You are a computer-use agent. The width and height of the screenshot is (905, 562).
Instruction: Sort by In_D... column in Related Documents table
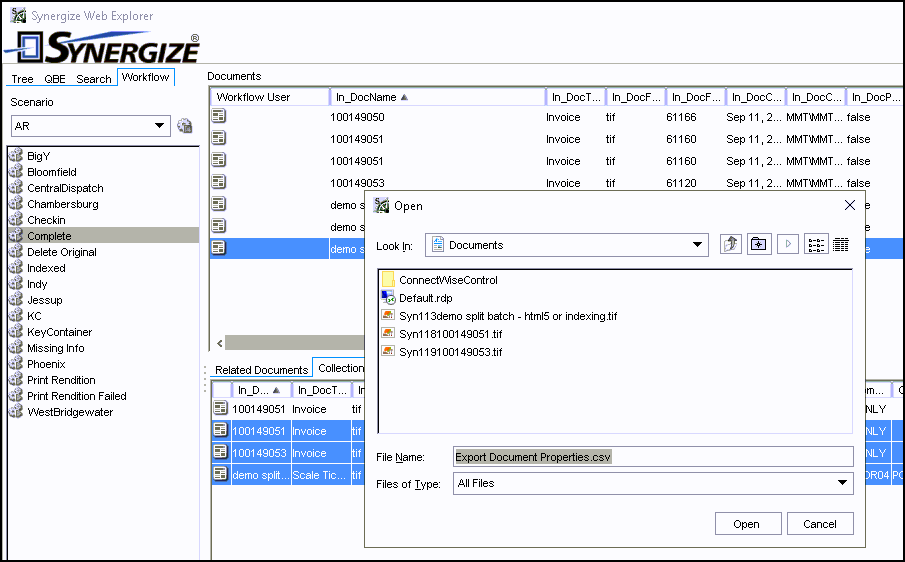tap(260, 391)
